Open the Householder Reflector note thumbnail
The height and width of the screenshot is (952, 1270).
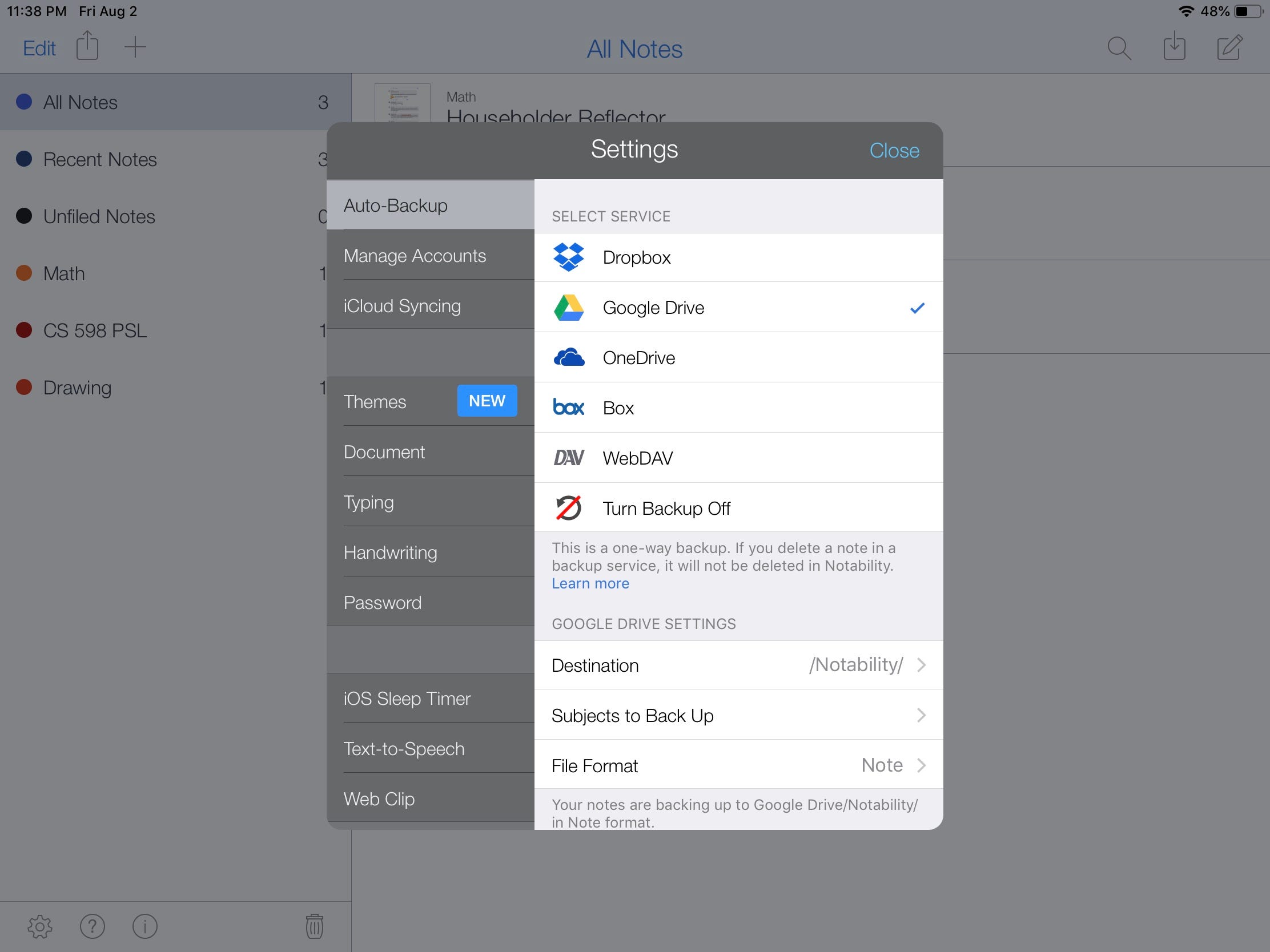point(402,103)
